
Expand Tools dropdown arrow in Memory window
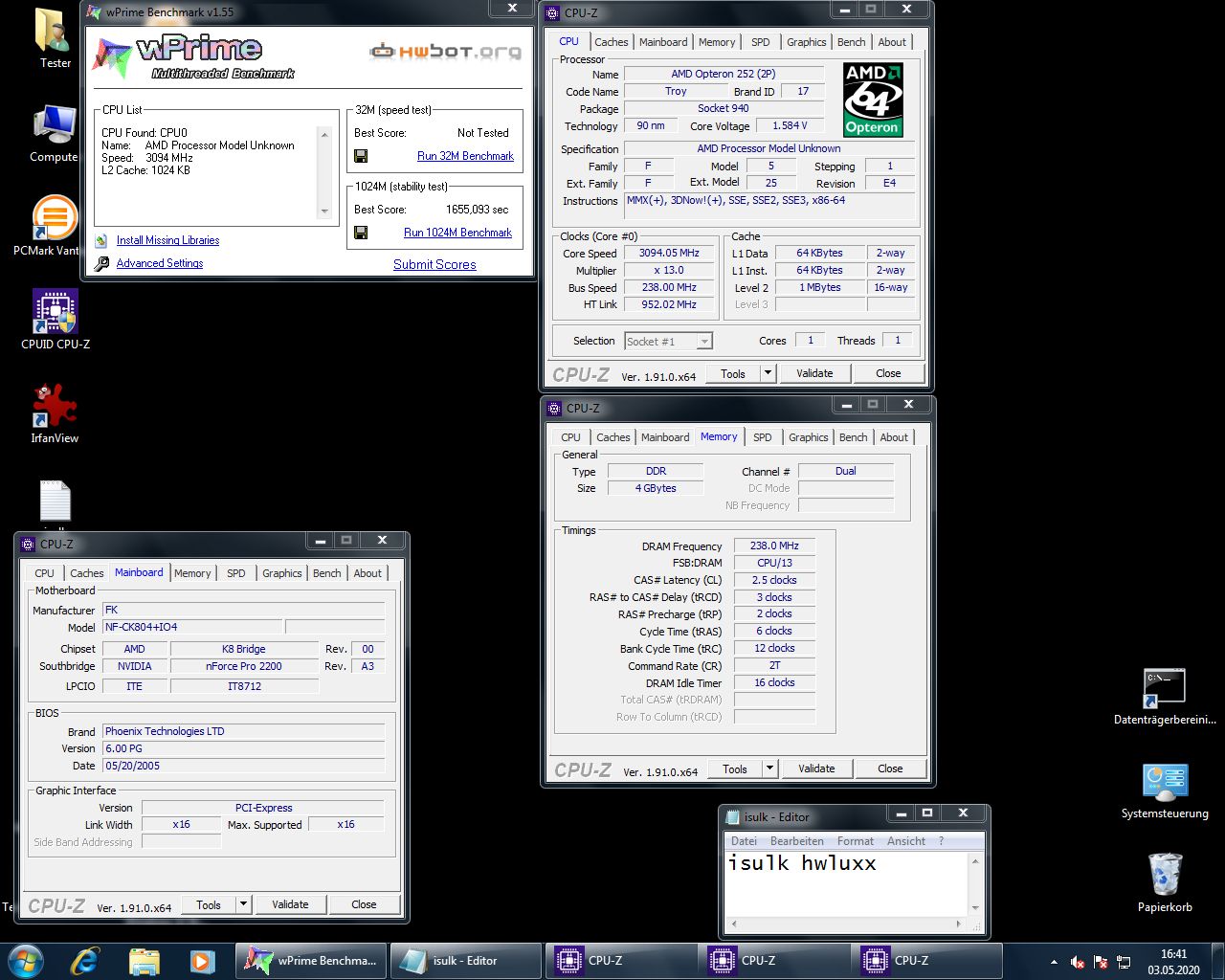pyautogui.click(x=769, y=768)
